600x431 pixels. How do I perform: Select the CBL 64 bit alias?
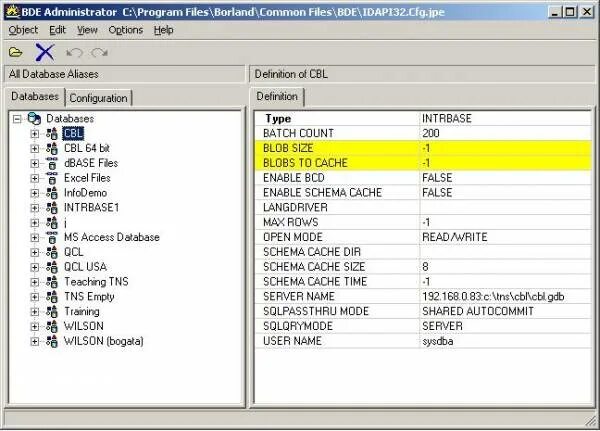pyautogui.click(x=87, y=148)
